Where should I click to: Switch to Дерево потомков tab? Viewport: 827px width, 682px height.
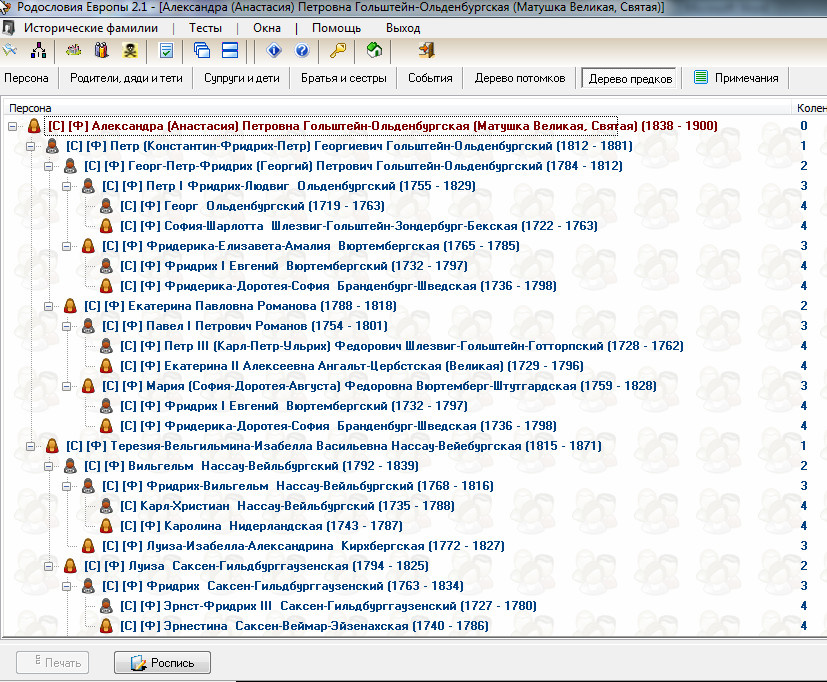coord(520,78)
